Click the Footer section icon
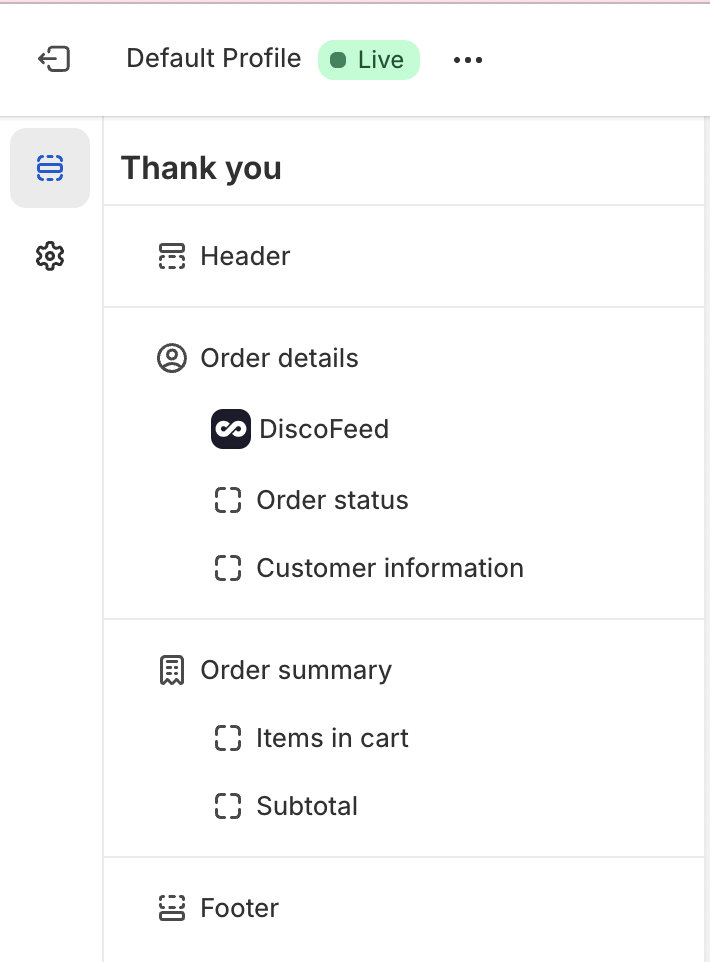 [172, 908]
